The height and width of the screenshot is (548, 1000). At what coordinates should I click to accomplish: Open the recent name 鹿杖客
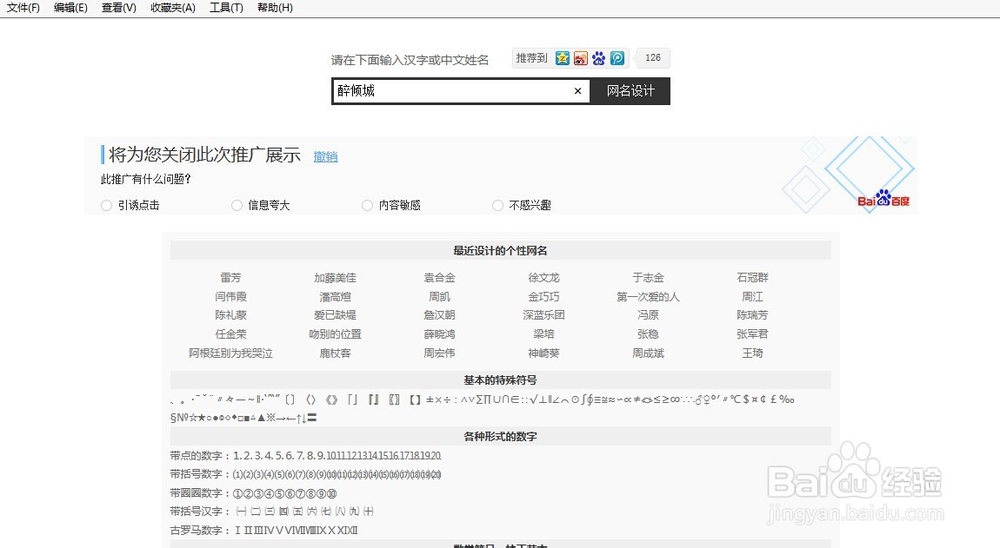click(x=335, y=353)
